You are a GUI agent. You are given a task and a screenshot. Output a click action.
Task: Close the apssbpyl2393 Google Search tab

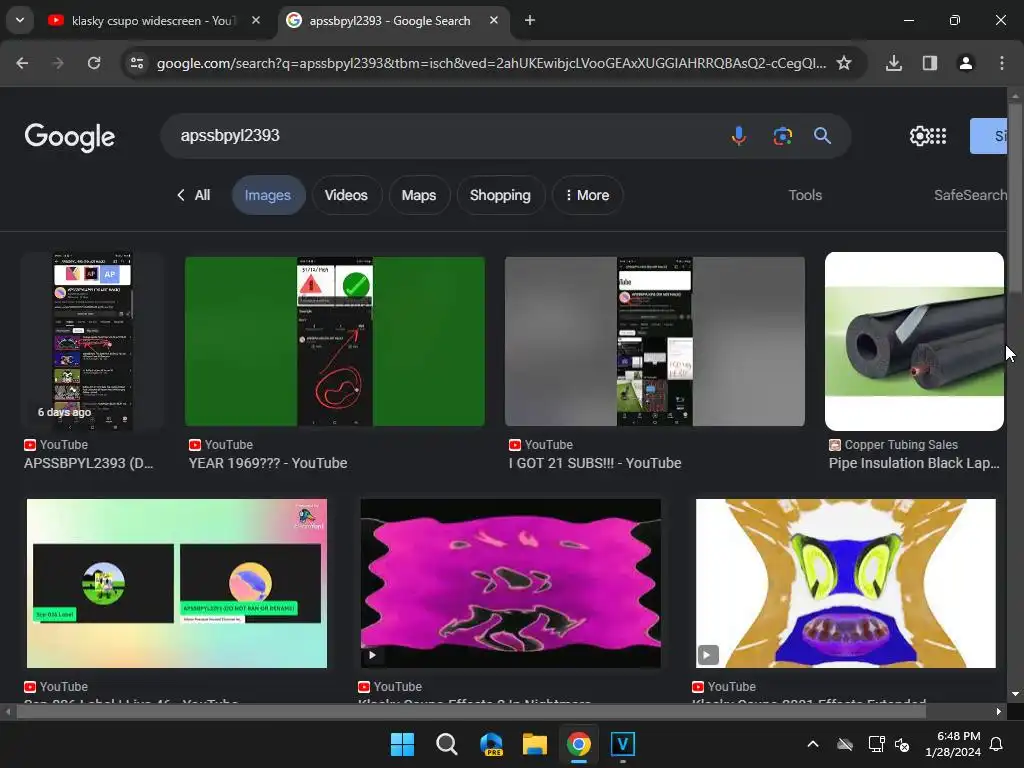tap(494, 20)
